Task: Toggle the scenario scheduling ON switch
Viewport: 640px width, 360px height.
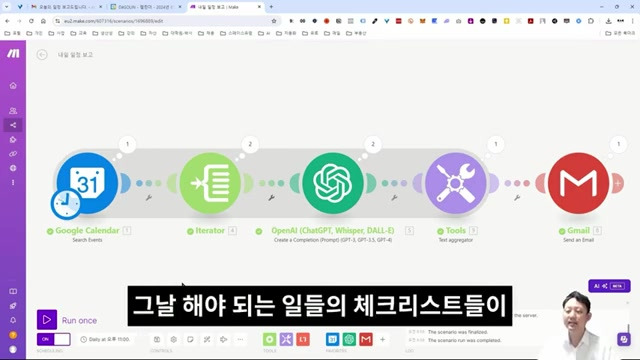Action: click(x=53, y=339)
